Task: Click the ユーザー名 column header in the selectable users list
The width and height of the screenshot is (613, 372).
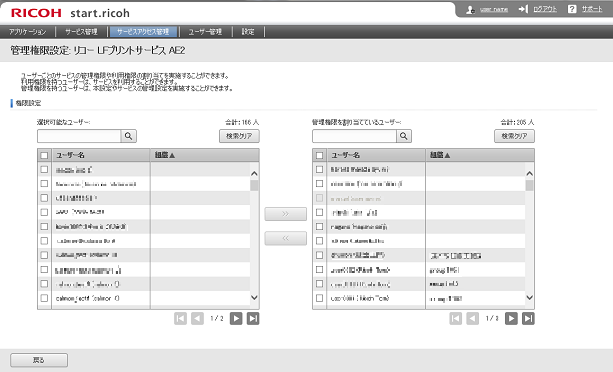Action: coord(101,155)
